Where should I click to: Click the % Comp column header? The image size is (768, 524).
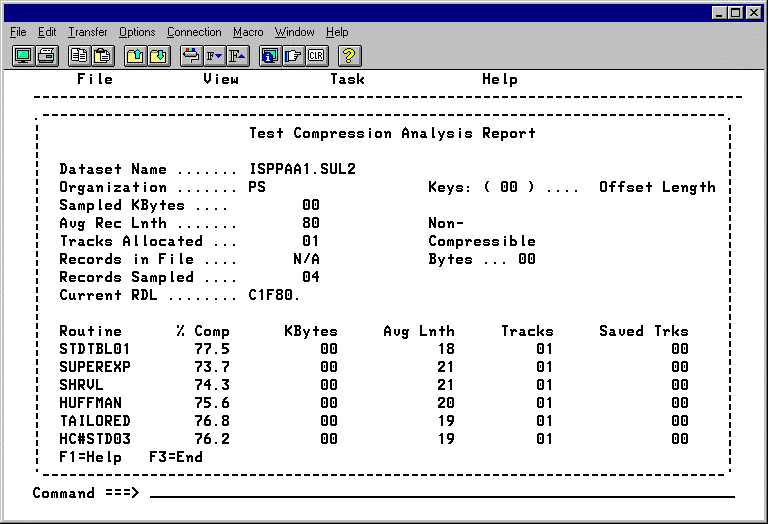(x=203, y=332)
